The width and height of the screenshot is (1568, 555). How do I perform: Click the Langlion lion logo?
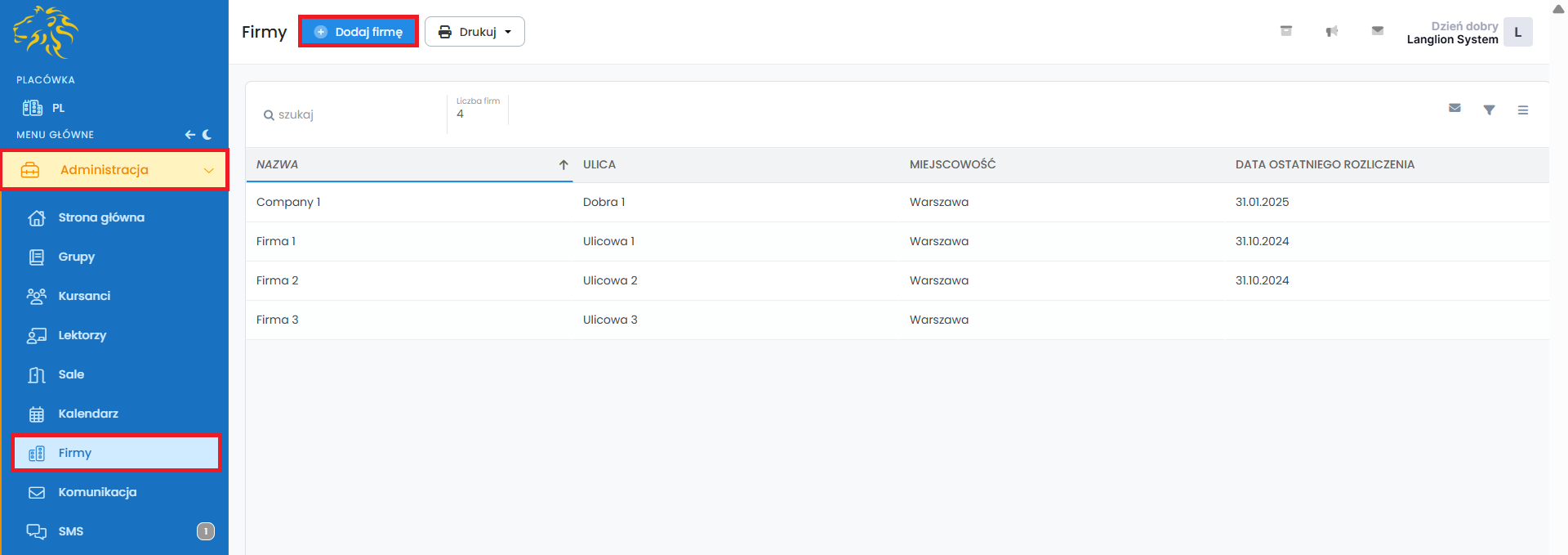(45, 33)
